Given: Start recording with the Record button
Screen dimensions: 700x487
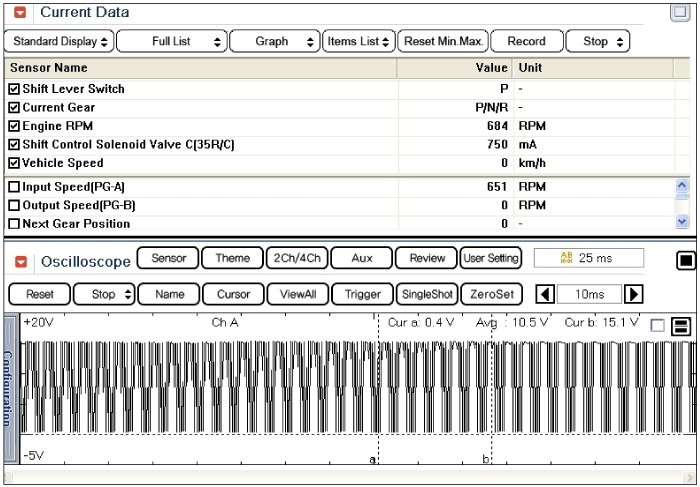Looking at the screenshot, I should coord(527,42).
